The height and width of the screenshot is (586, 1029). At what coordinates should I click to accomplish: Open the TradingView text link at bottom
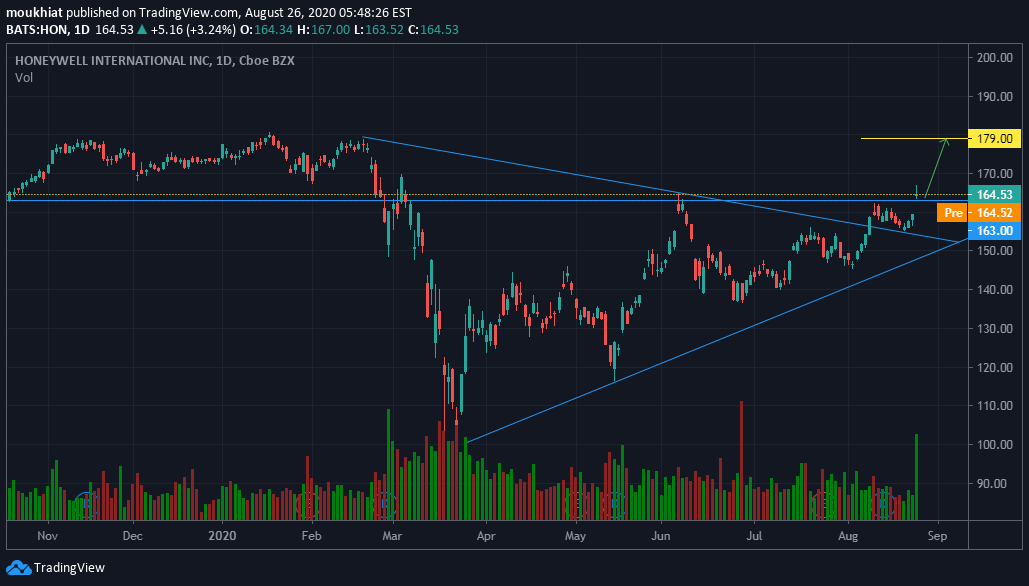click(x=69, y=568)
